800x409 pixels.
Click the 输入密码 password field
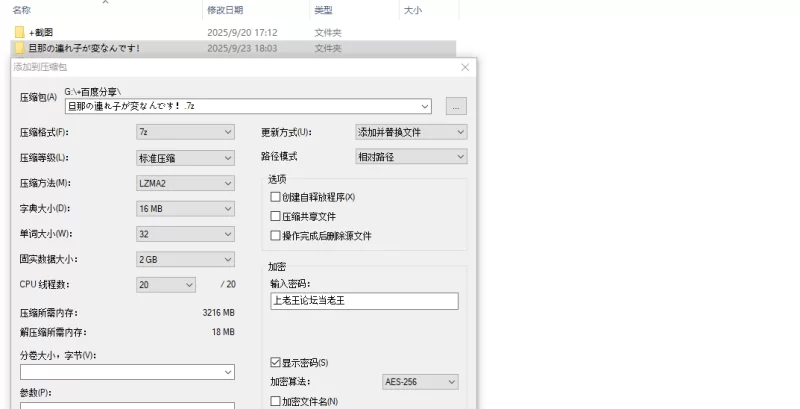pos(364,301)
